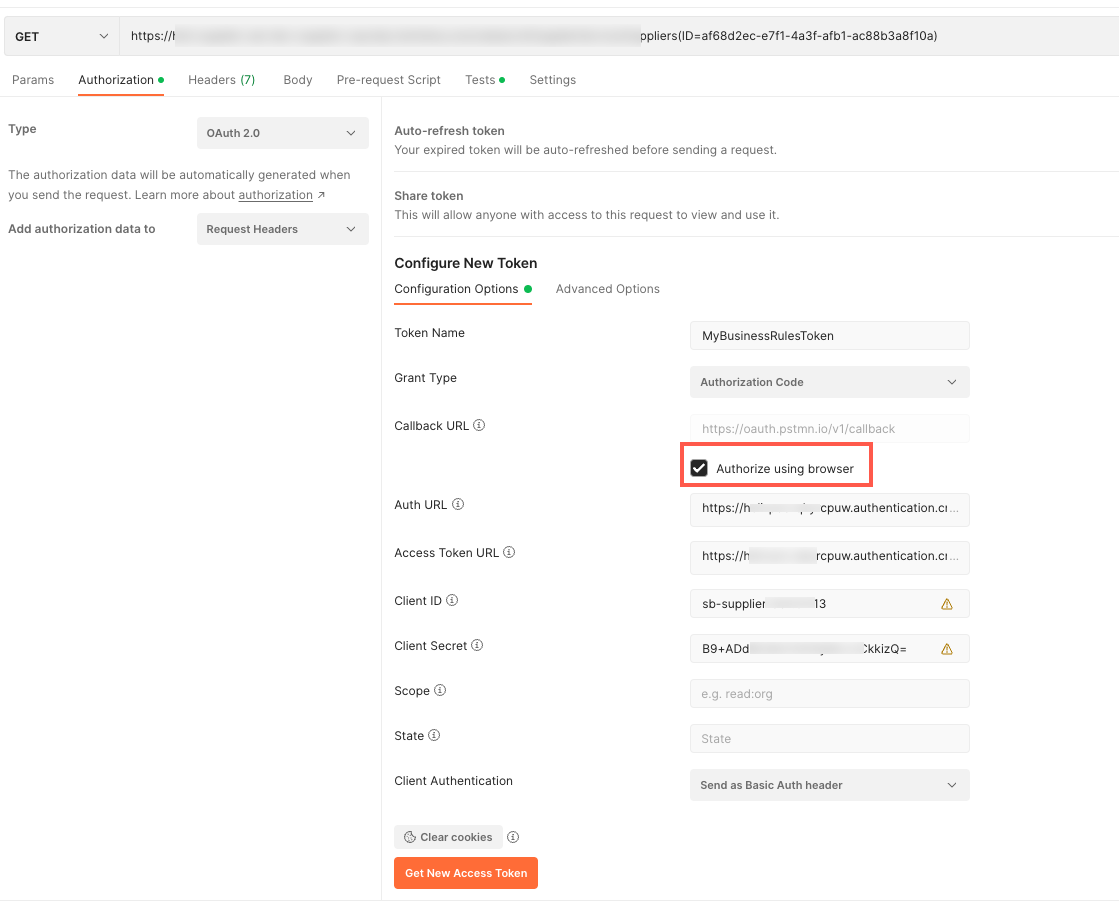Click the warning icon in the Client ID field
The width and height of the screenshot is (1119, 903).
[x=947, y=603]
